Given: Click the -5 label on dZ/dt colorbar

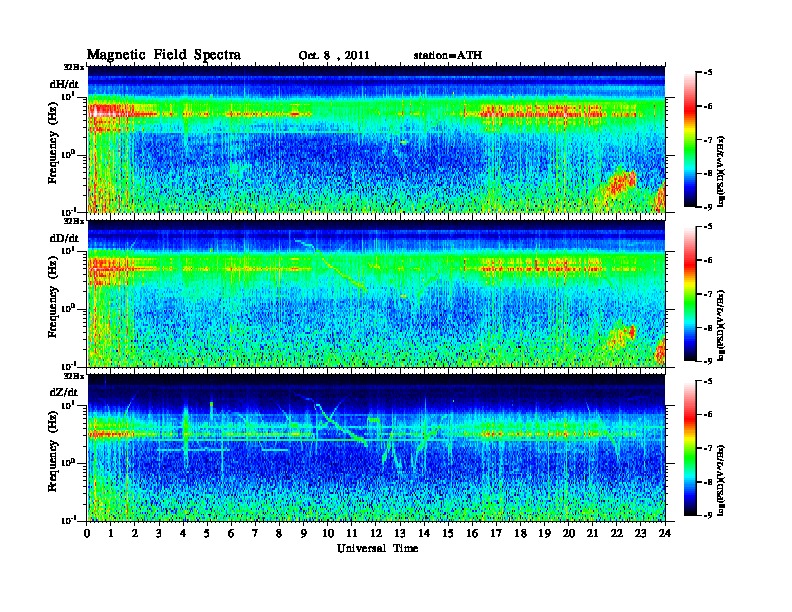Looking at the screenshot, I should (x=708, y=381).
